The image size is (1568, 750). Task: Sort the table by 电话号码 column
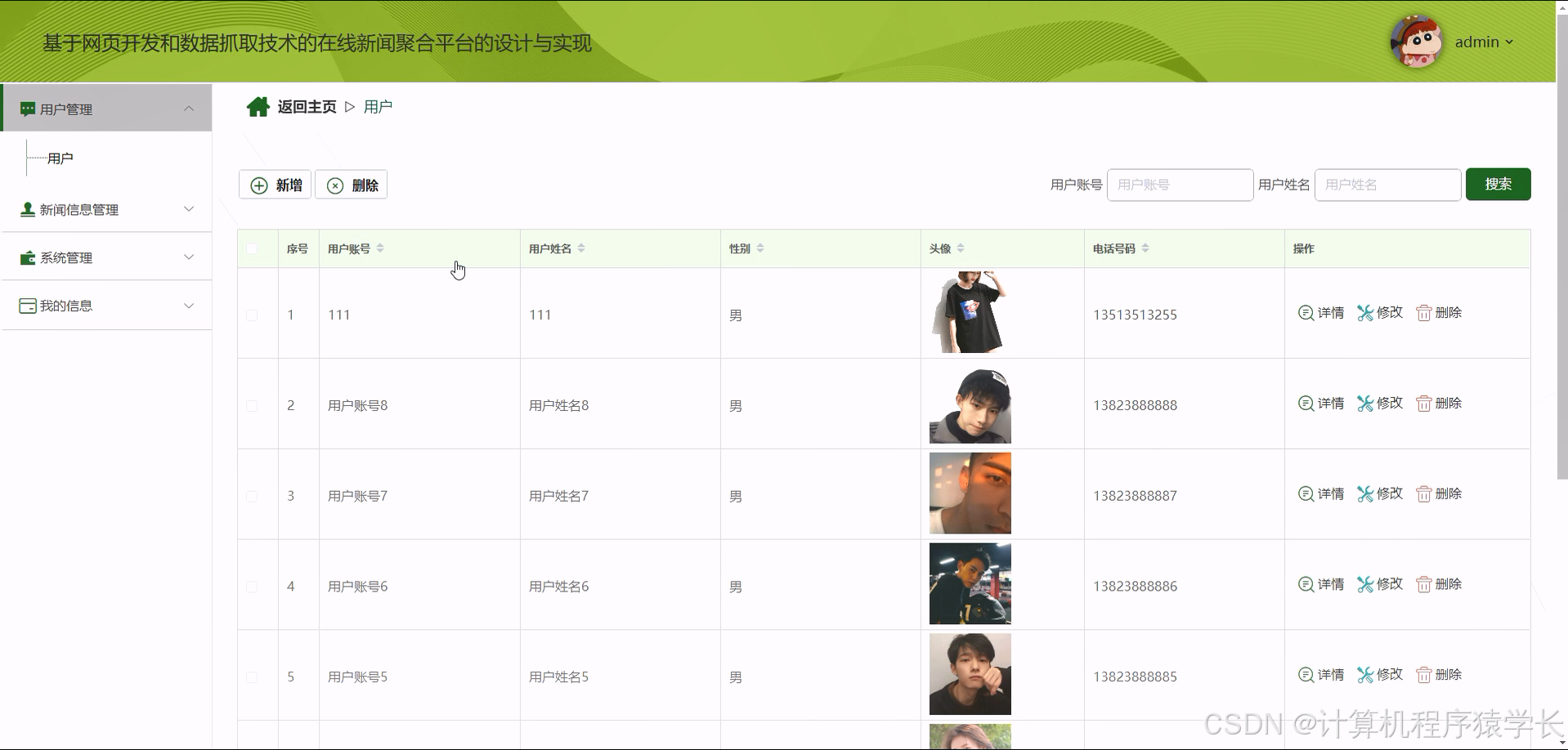click(x=1145, y=248)
